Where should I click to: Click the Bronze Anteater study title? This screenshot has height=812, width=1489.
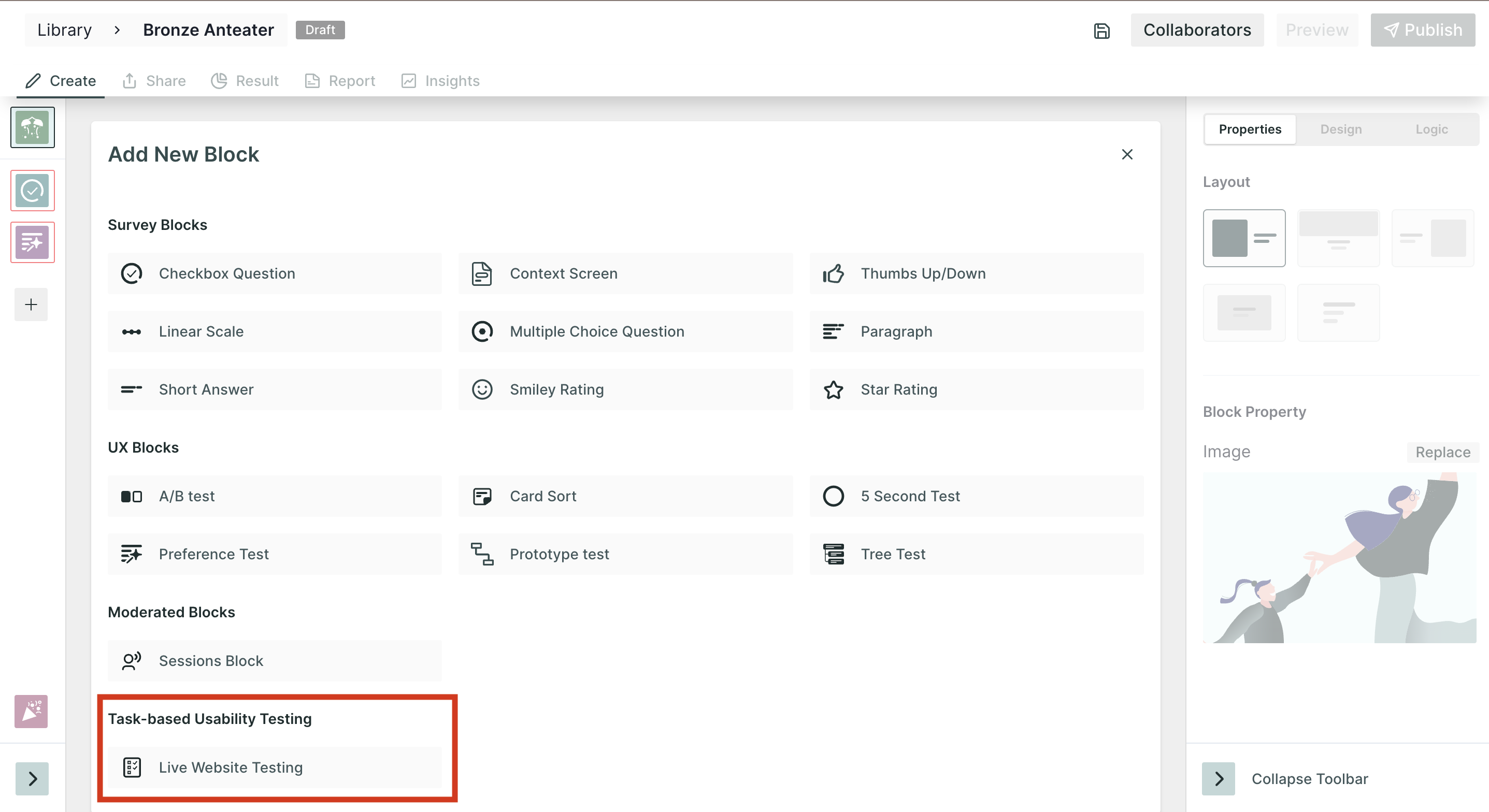[209, 30]
